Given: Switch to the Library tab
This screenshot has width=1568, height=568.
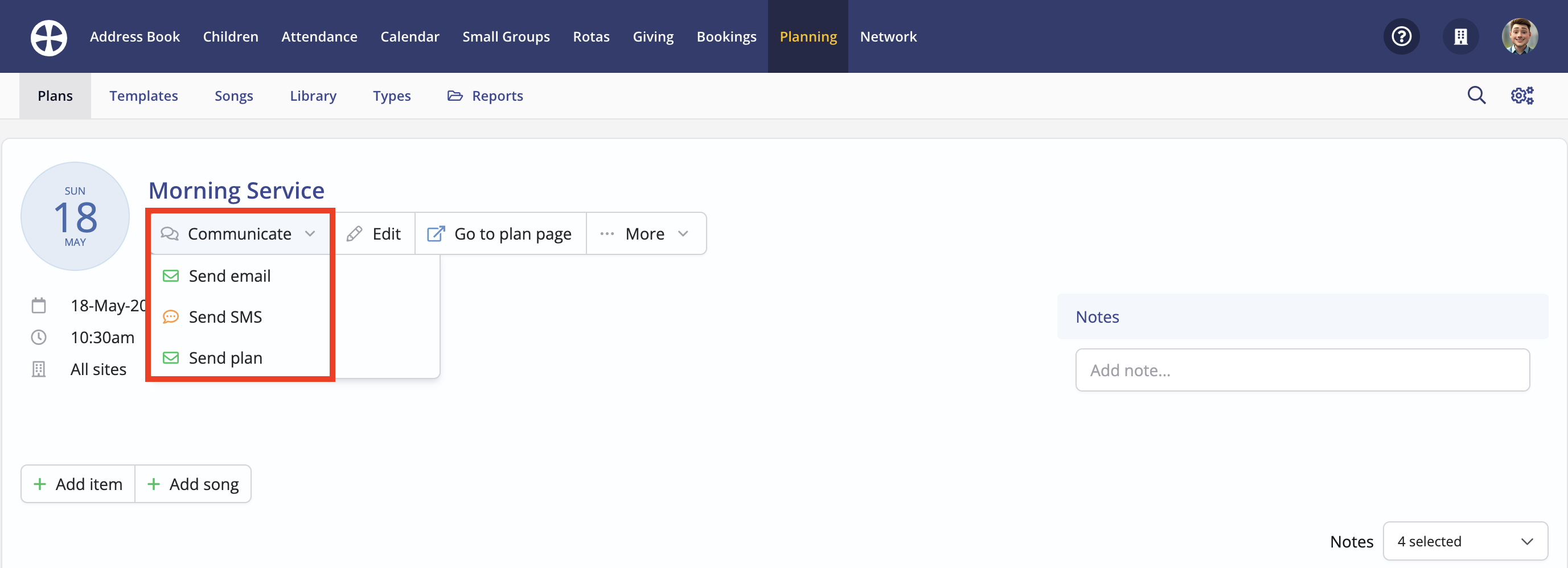Looking at the screenshot, I should pos(313,96).
